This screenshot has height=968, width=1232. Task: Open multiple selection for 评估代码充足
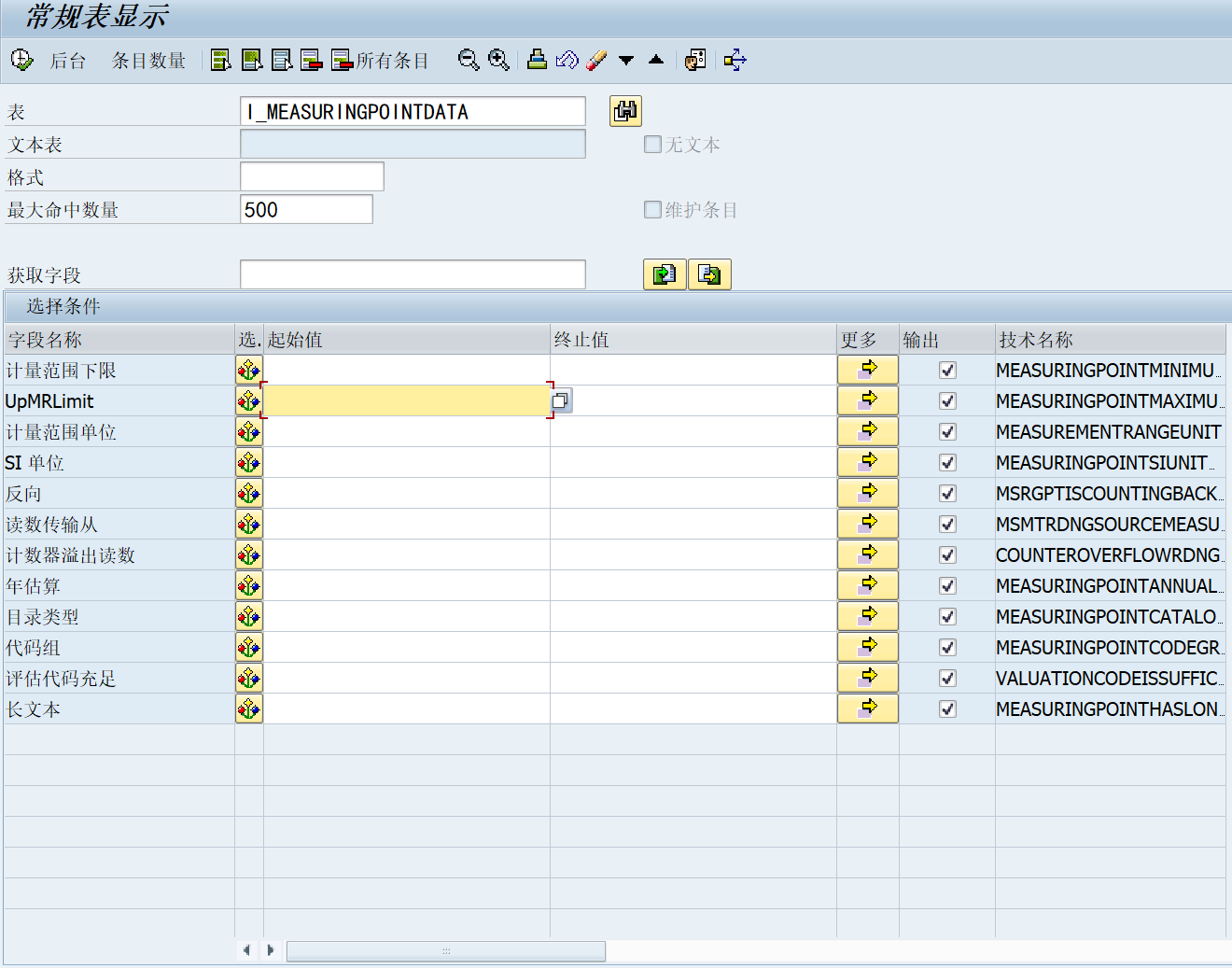tap(868, 678)
